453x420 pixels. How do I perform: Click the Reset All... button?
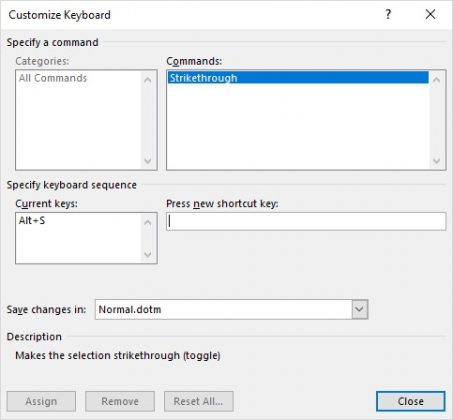pos(199,401)
